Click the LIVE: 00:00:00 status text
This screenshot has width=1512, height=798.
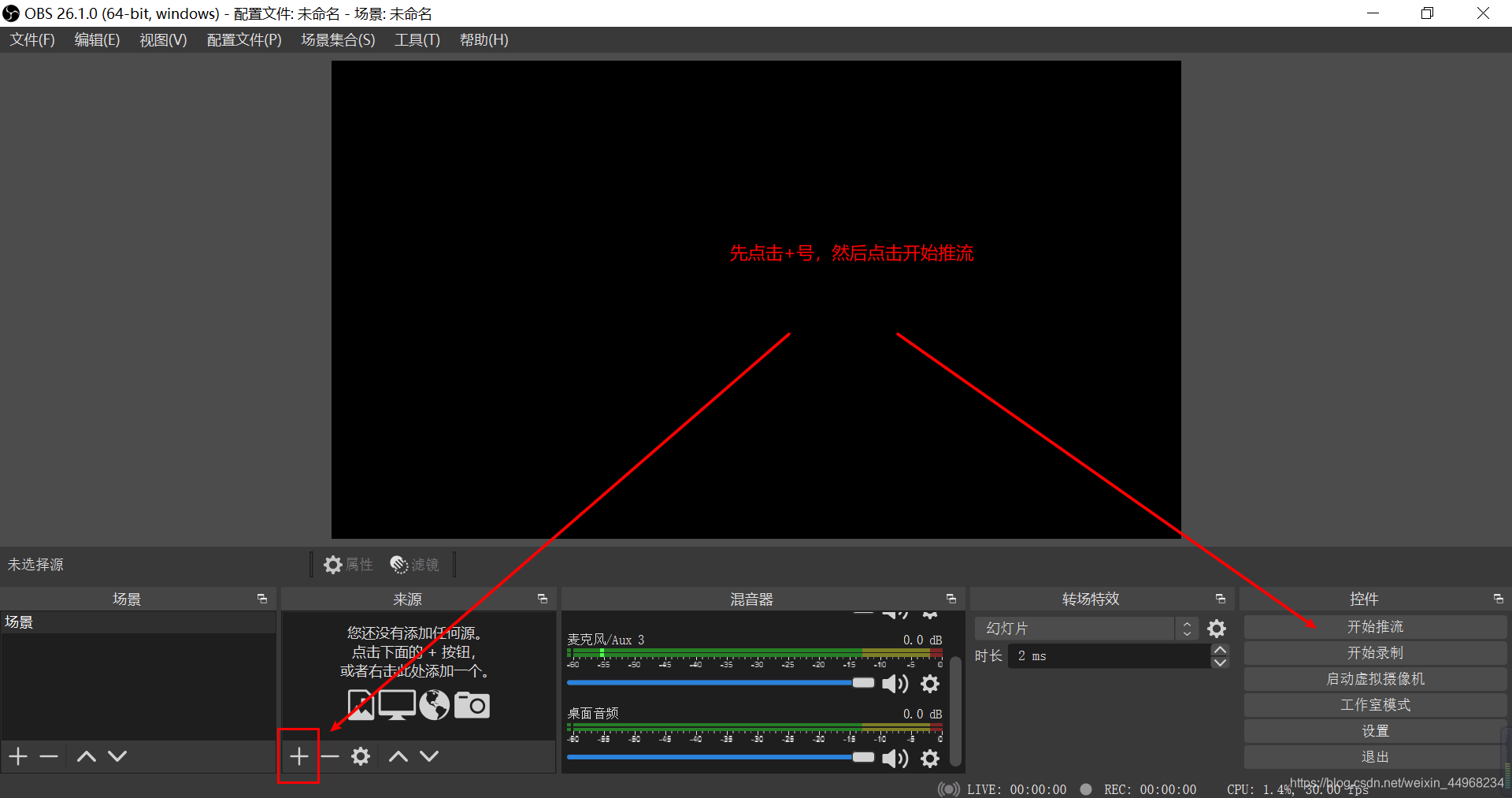[1017, 789]
